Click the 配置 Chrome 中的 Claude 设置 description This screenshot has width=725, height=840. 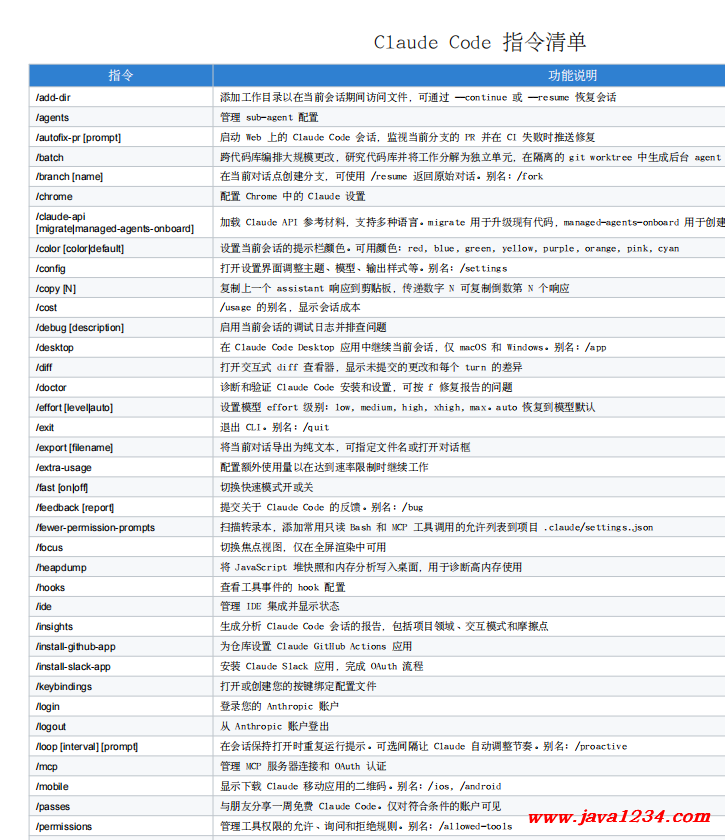pyautogui.click(x=293, y=197)
